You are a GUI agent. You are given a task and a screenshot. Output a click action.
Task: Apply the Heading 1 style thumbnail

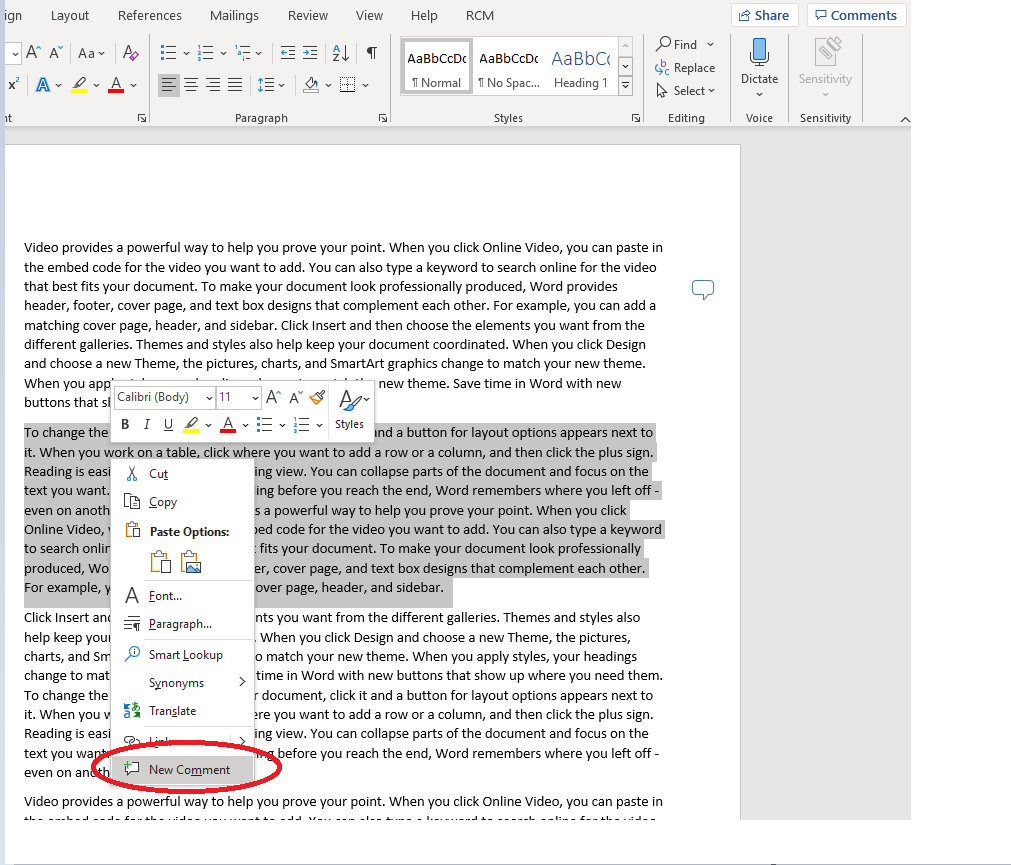(580, 67)
